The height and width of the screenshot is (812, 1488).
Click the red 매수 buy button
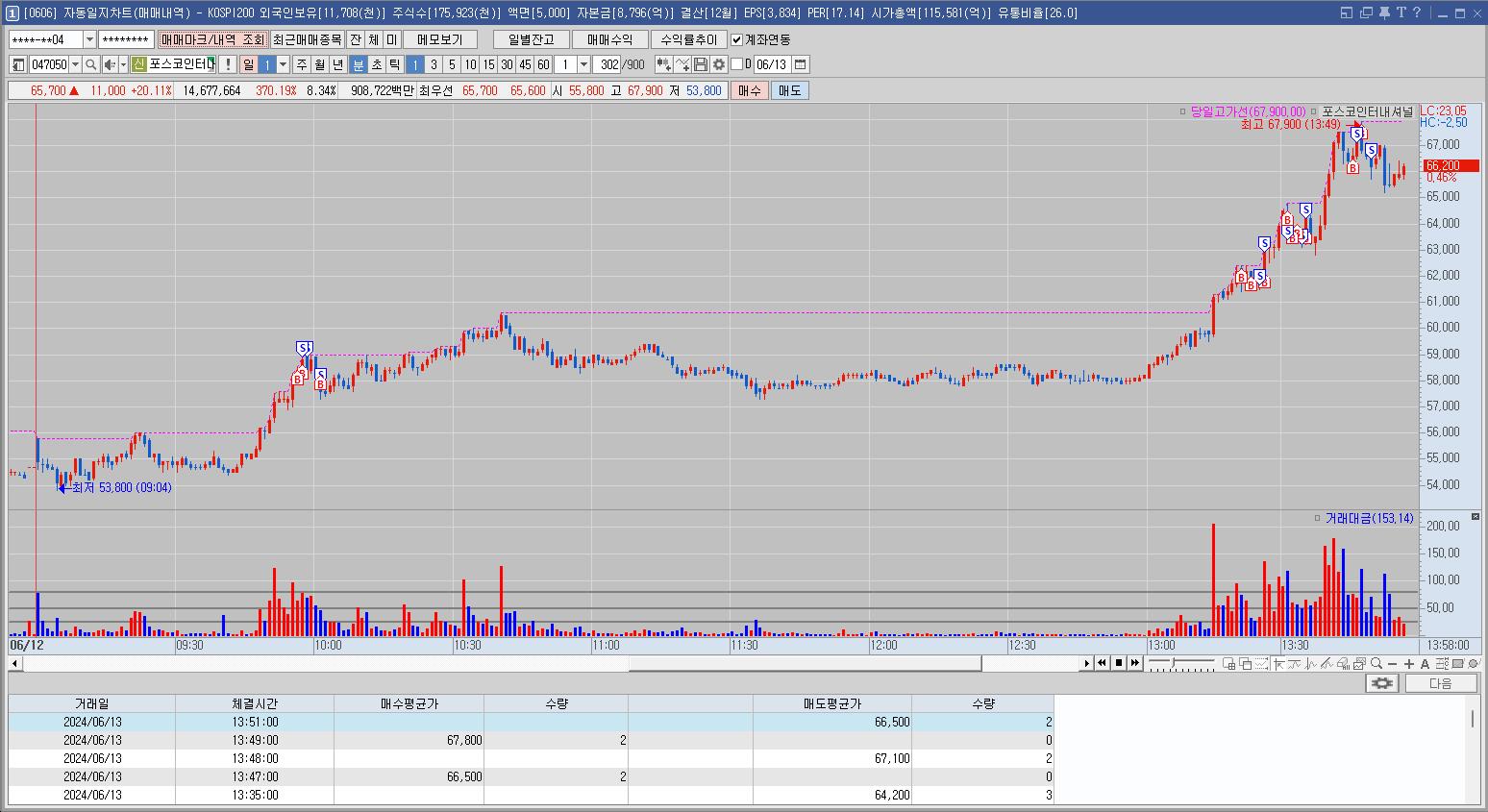pyautogui.click(x=749, y=90)
